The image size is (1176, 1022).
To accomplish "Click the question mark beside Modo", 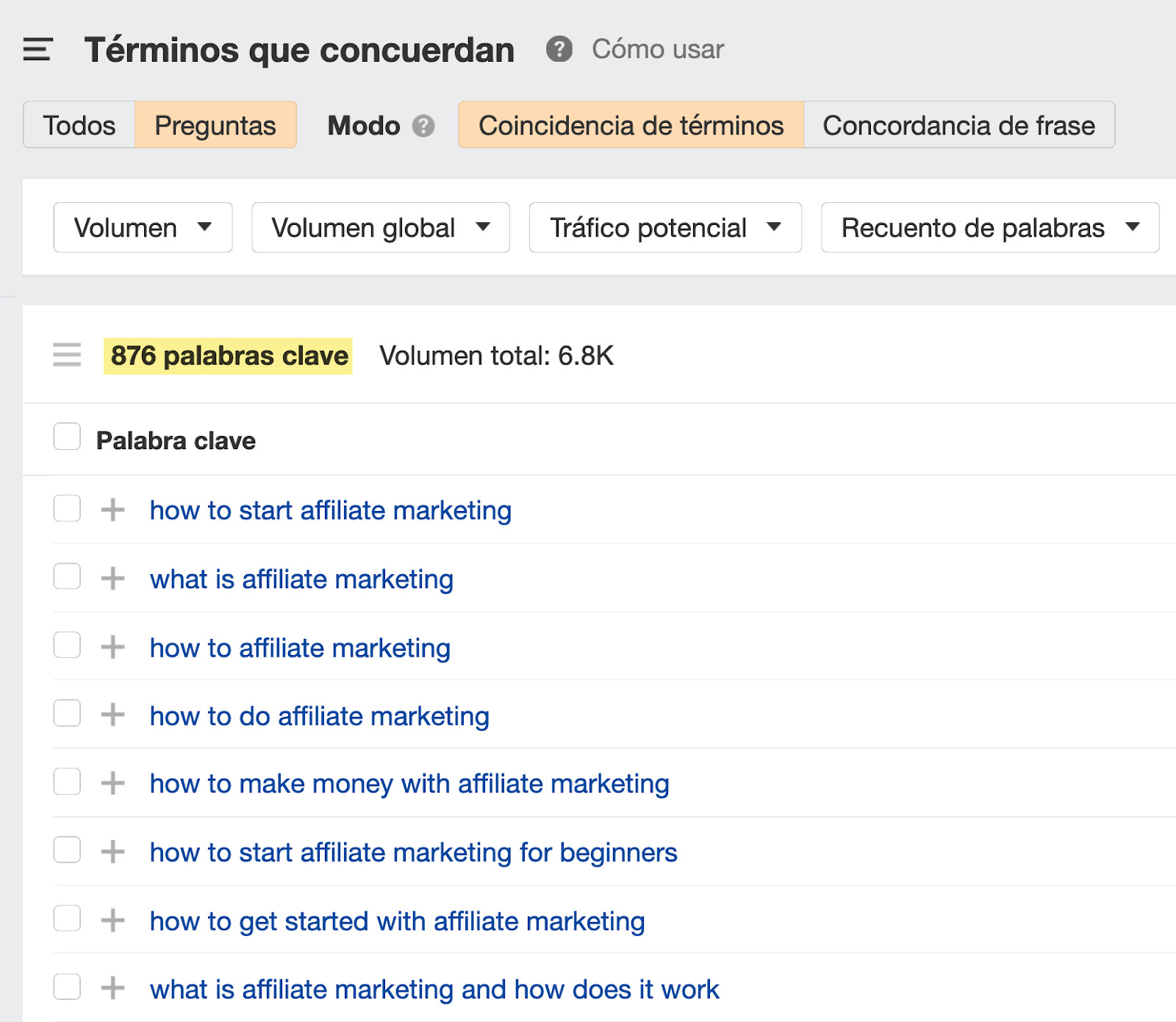I will tap(423, 126).
